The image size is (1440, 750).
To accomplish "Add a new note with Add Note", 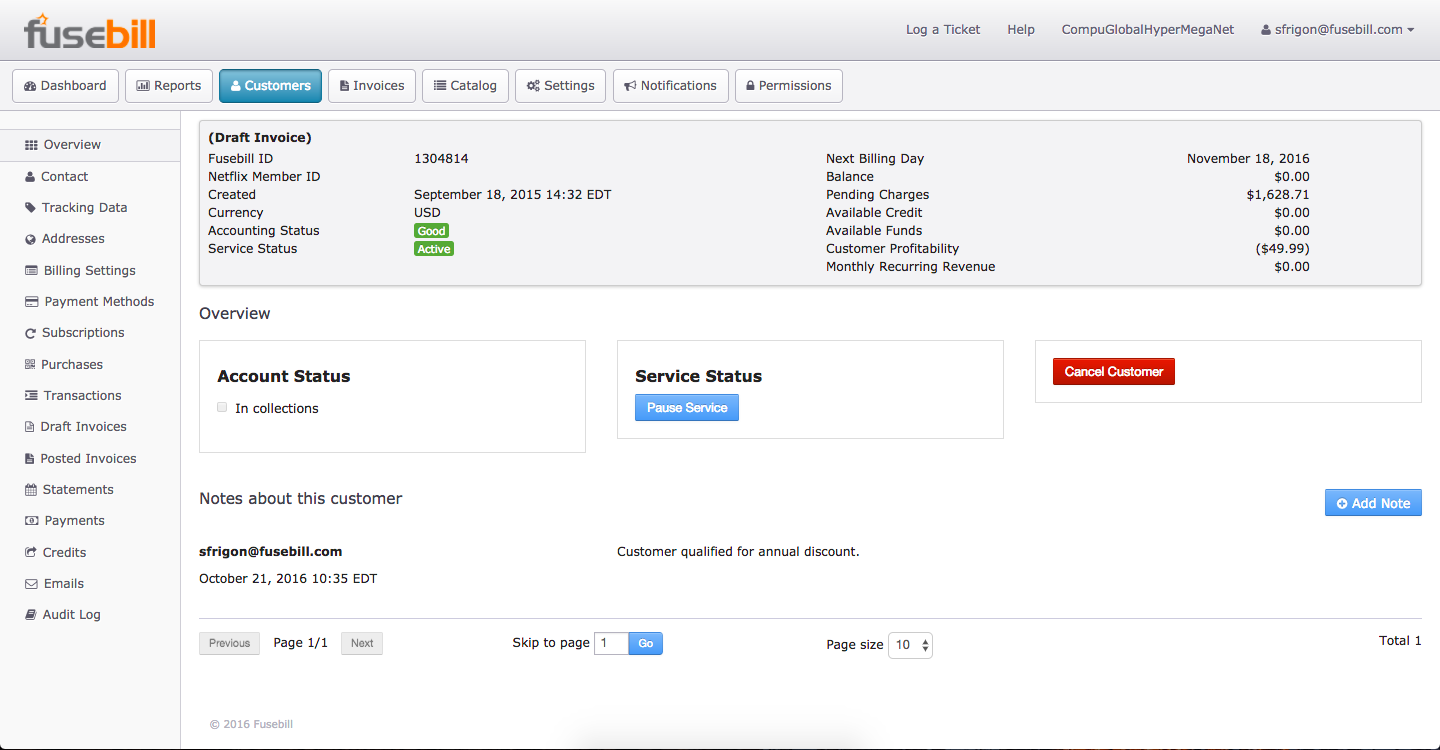I will 1372,503.
